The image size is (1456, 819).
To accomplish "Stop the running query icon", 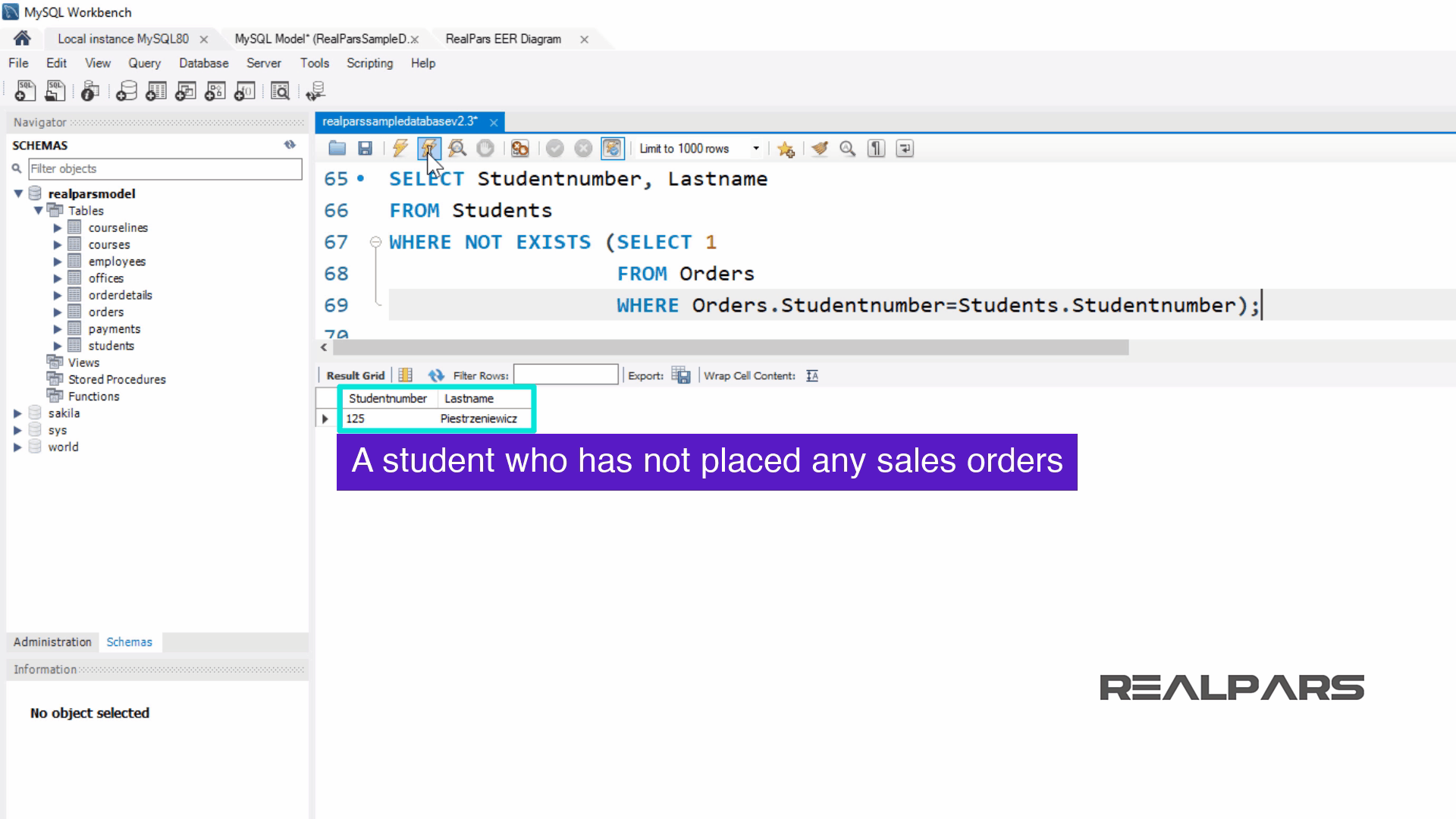I will [485, 149].
